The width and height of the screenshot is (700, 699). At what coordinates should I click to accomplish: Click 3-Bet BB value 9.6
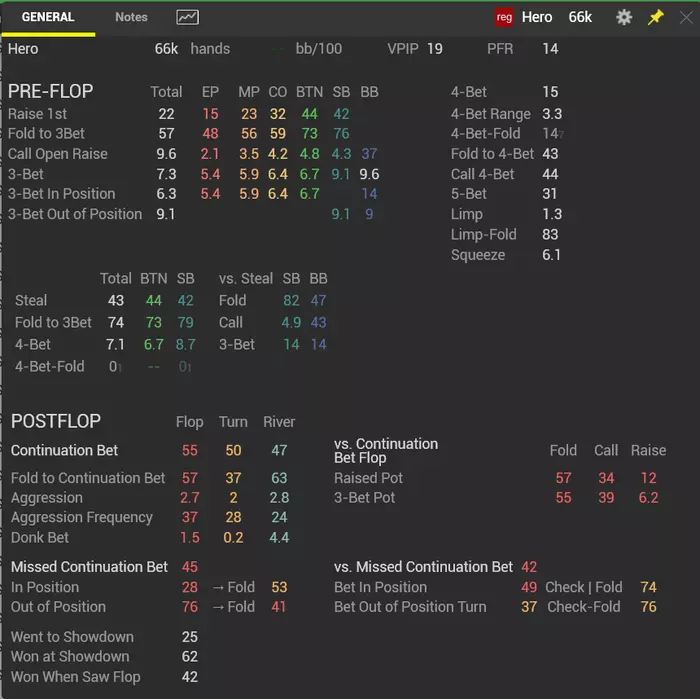point(369,174)
